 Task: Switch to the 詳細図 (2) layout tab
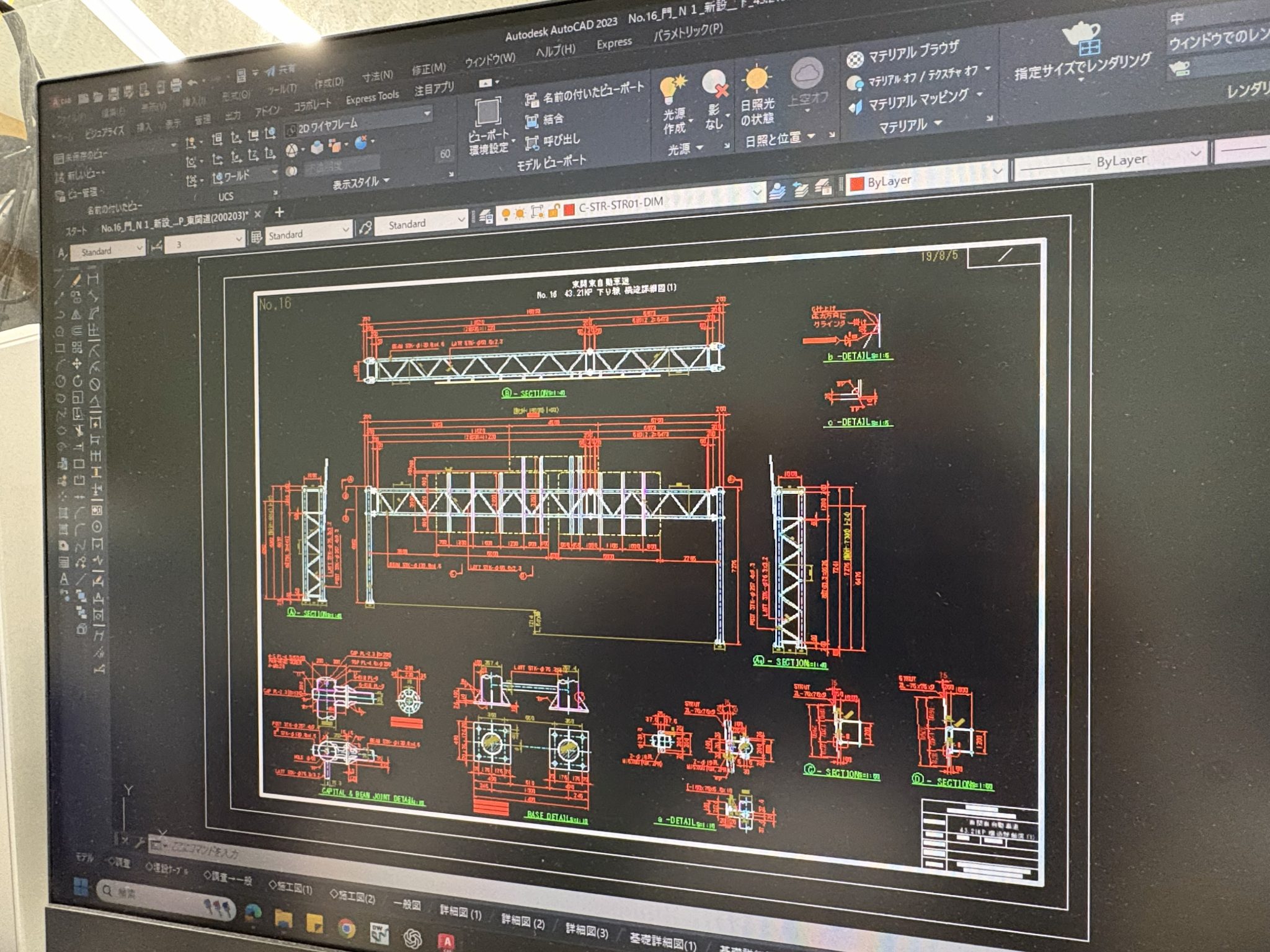[522, 922]
